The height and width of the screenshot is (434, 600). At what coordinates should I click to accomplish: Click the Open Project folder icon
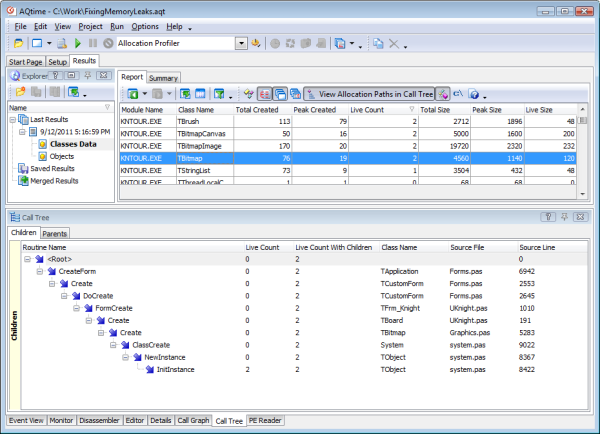coord(18,43)
